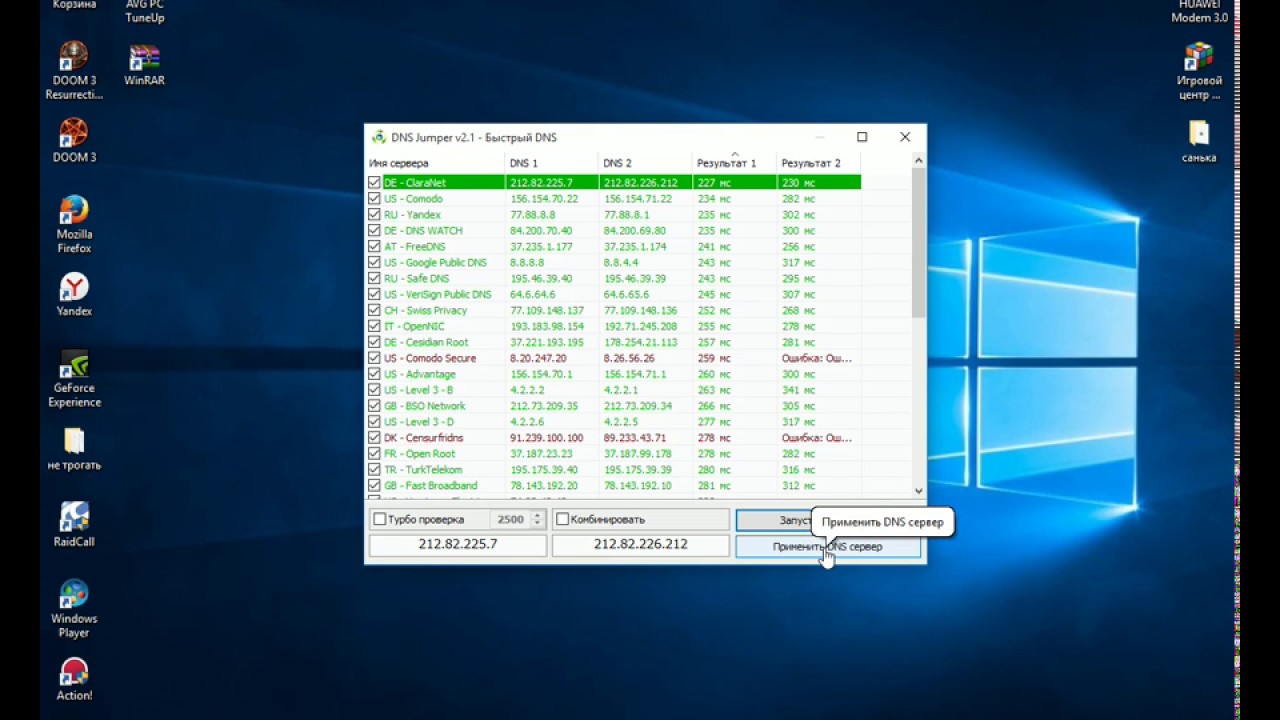Select the GeForce Experience desktop icon
This screenshot has height=720, width=1280.
pyautogui.click(x=74, y=378)
